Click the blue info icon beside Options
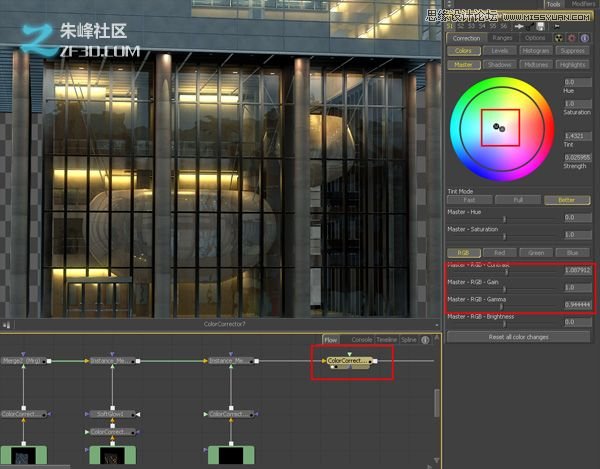This screenshot has height=469, width=600. [585, 38]
